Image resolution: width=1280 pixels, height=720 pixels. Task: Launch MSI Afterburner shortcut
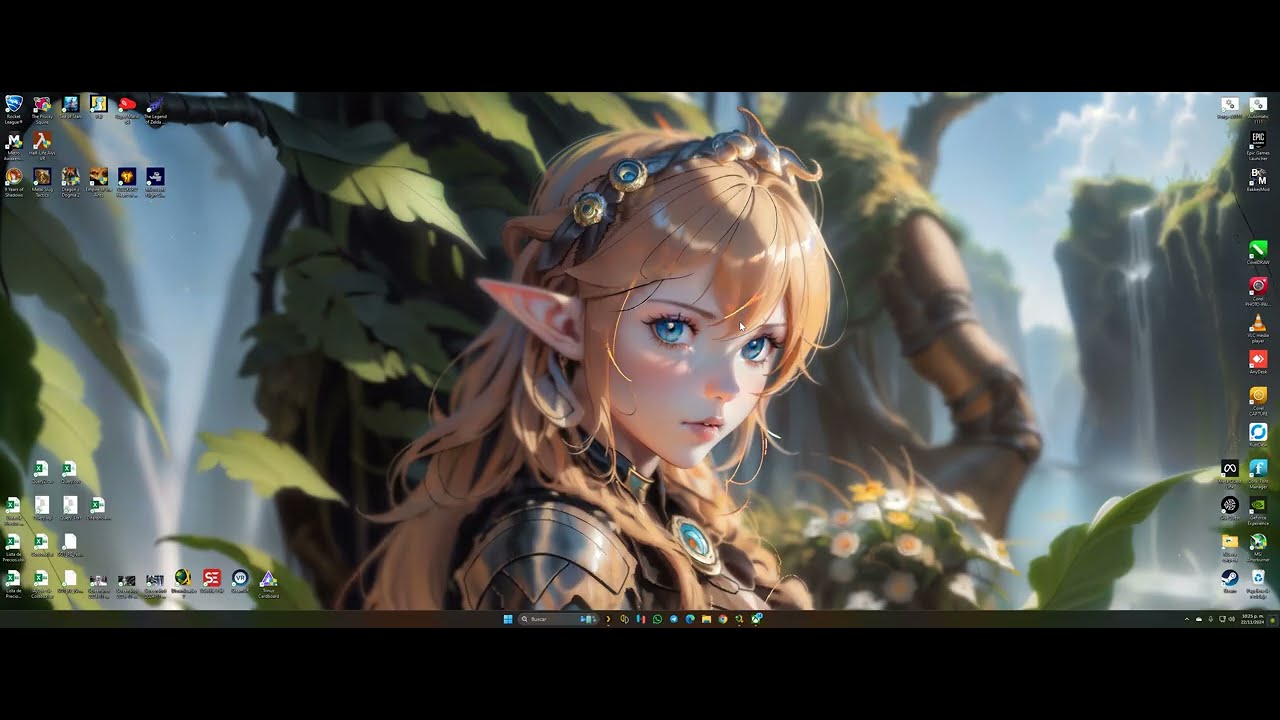[1258, 546]
